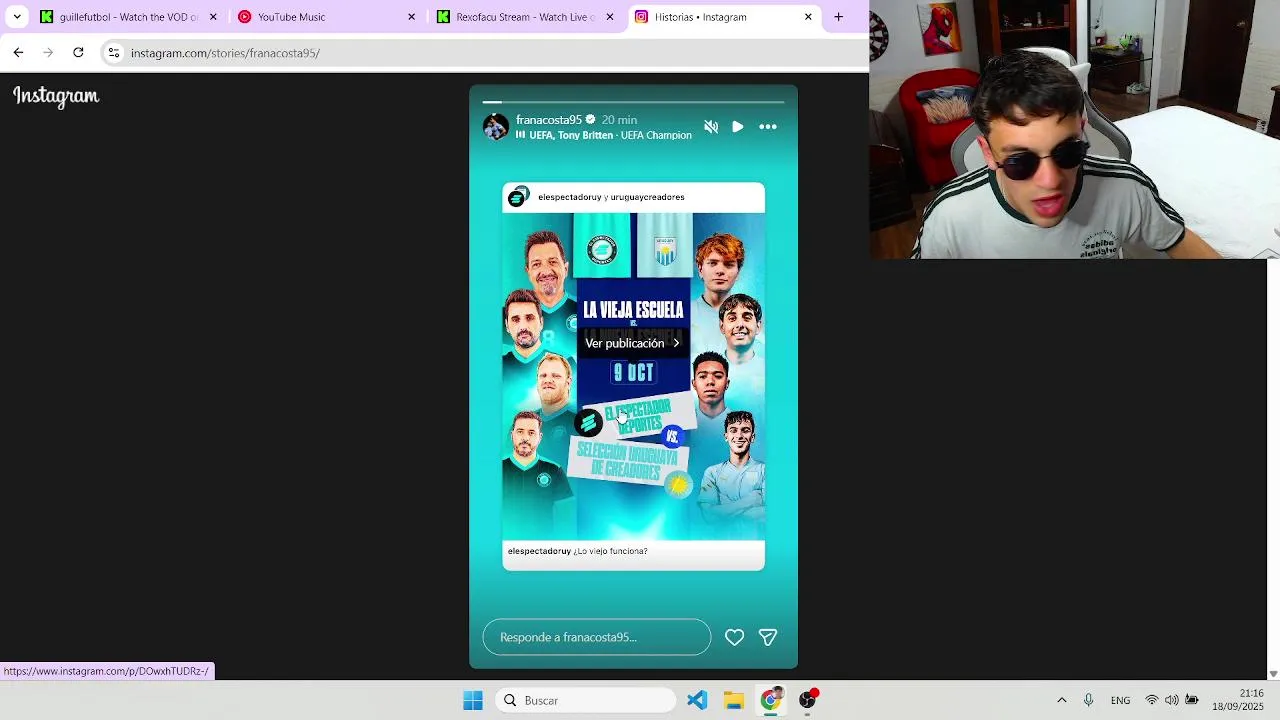Open franacosta95 profile avatar

496,127
